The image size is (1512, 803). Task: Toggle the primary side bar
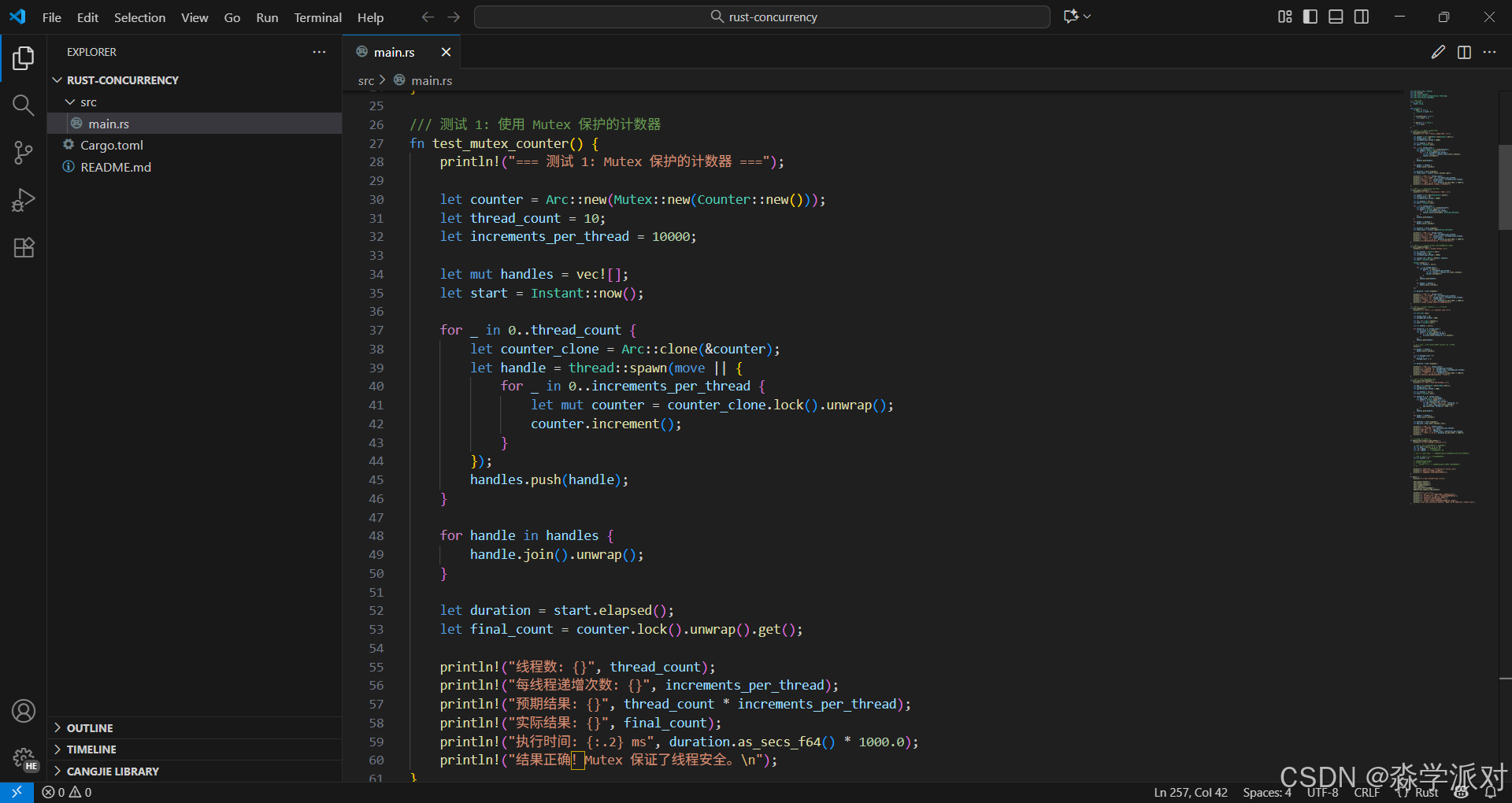point(1310,17)
